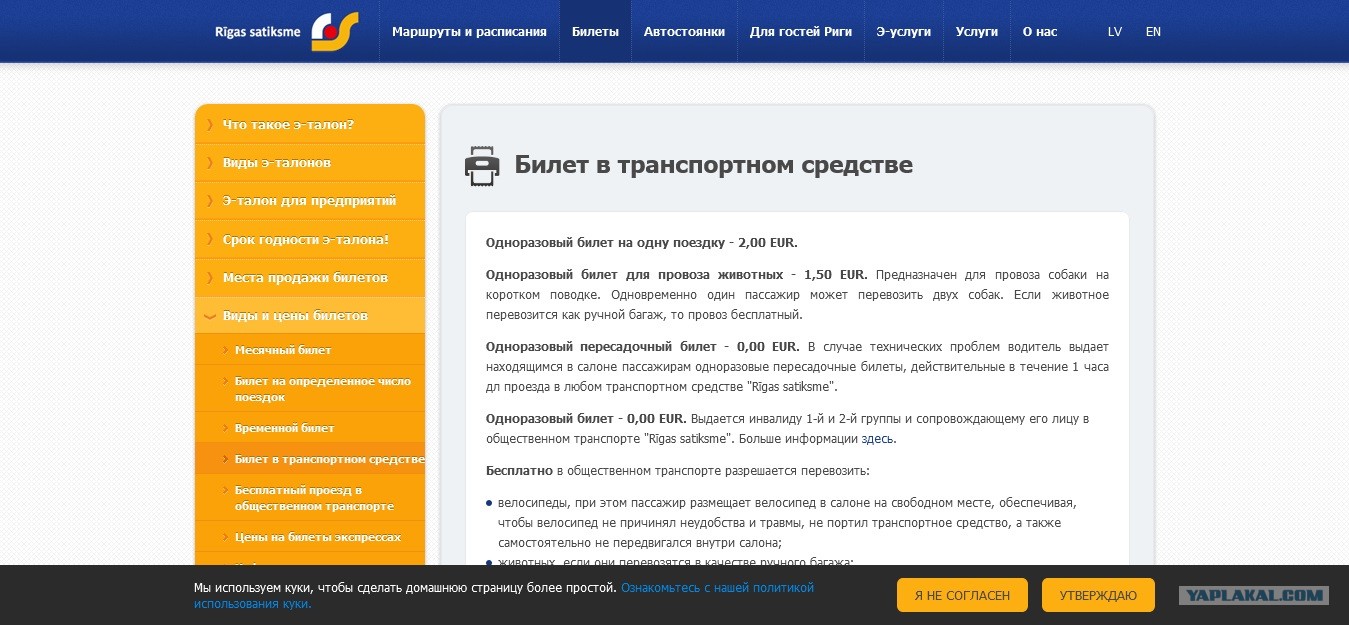Switch language to LV
This screenshot has width=1349, height=625.
(x=1115, y=32)
